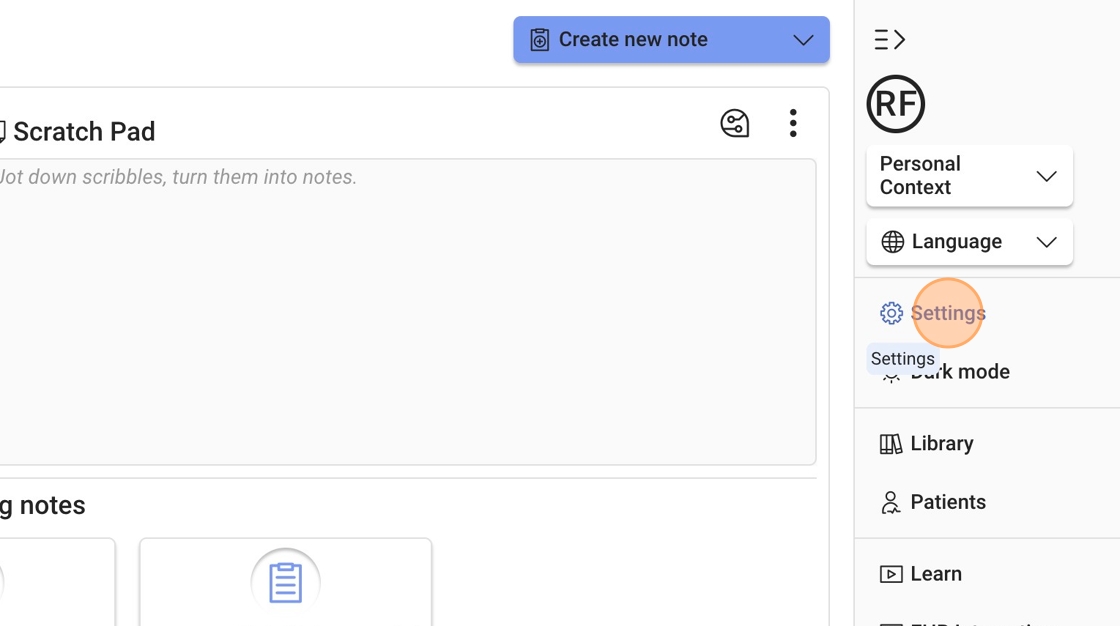Click the Create new note button

(632, 40)
